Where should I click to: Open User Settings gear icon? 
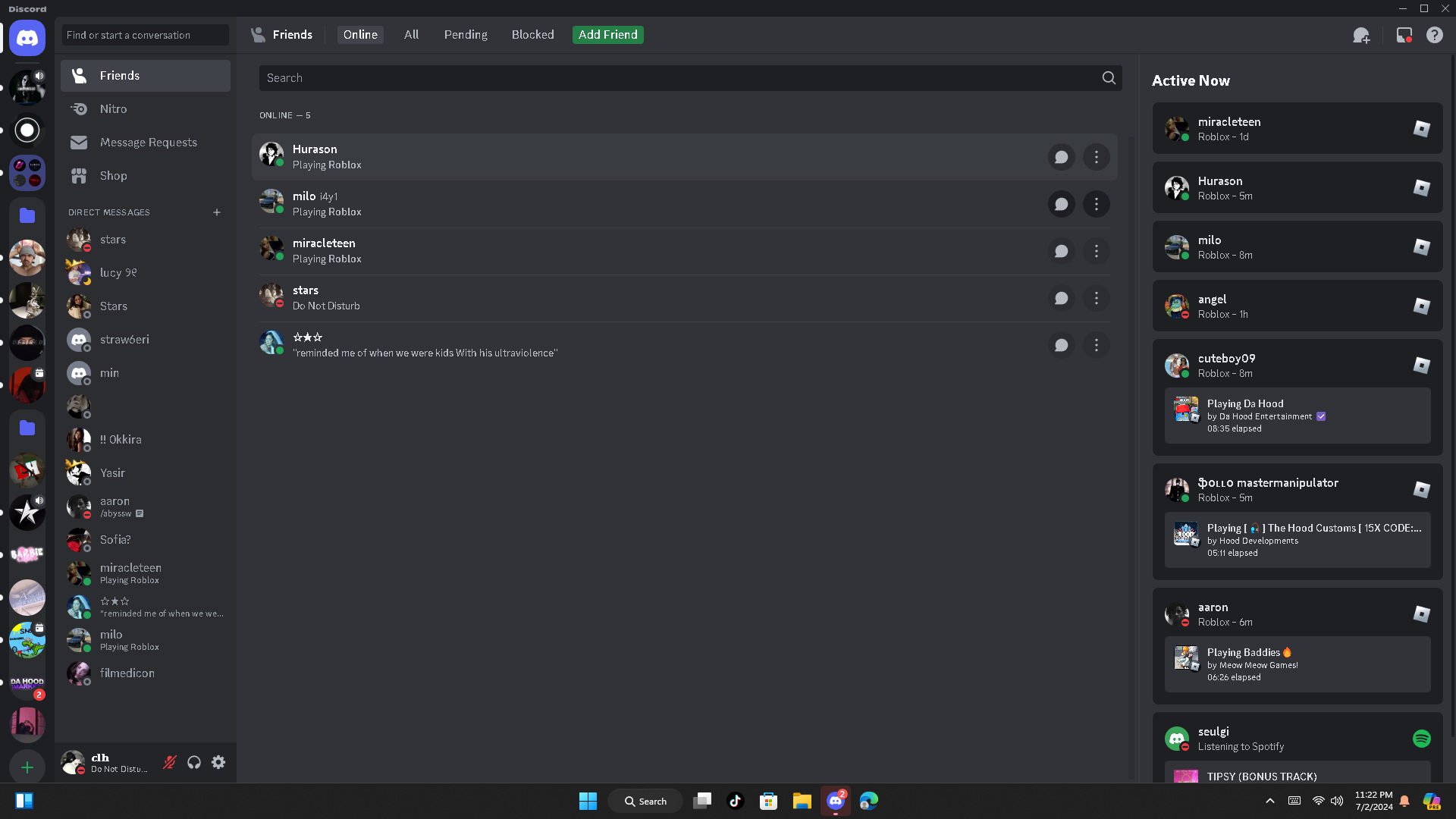[218, 762]
